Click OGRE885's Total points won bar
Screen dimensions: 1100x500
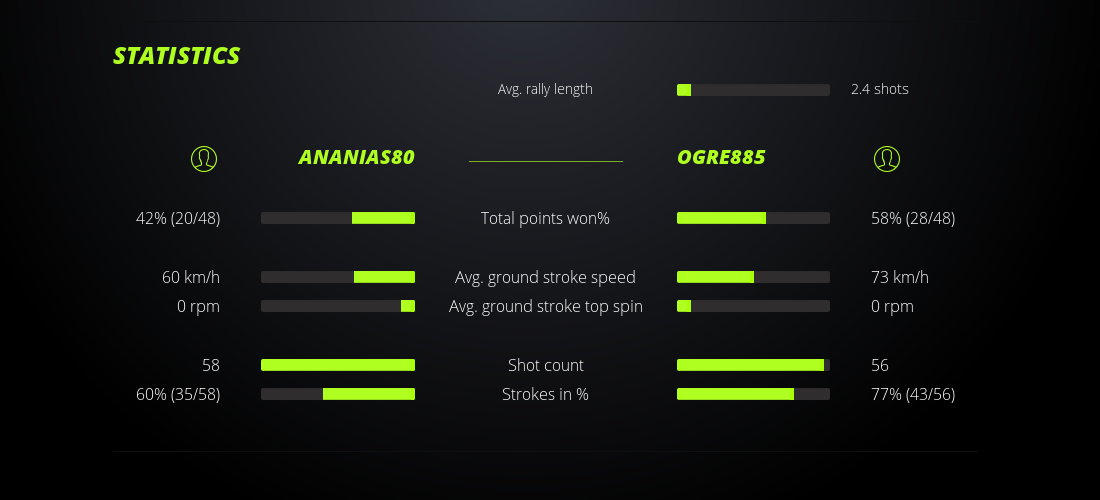tap(753, 218)
